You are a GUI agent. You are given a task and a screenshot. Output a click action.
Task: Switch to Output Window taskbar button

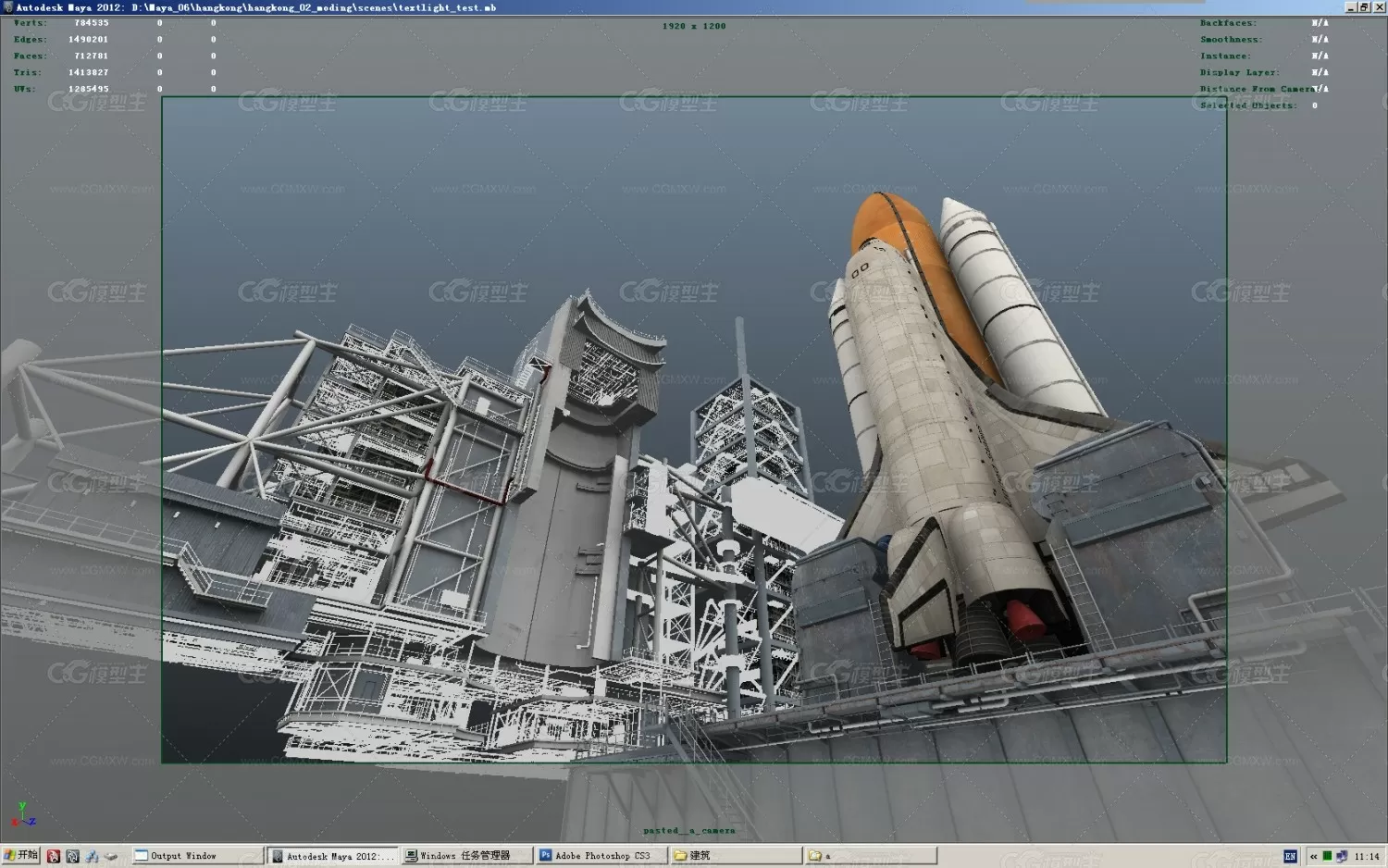click(x=197, y=856)
